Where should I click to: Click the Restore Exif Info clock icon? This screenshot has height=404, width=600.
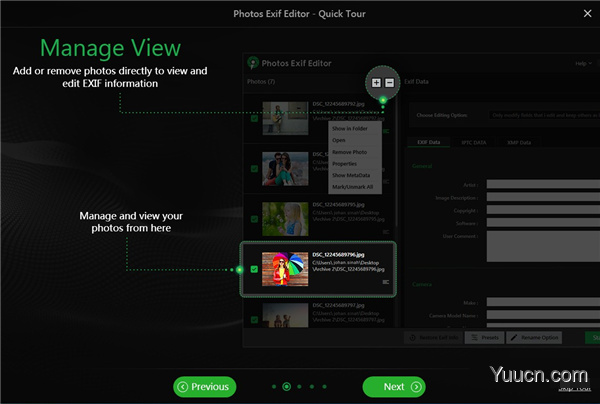pos(413,338)
